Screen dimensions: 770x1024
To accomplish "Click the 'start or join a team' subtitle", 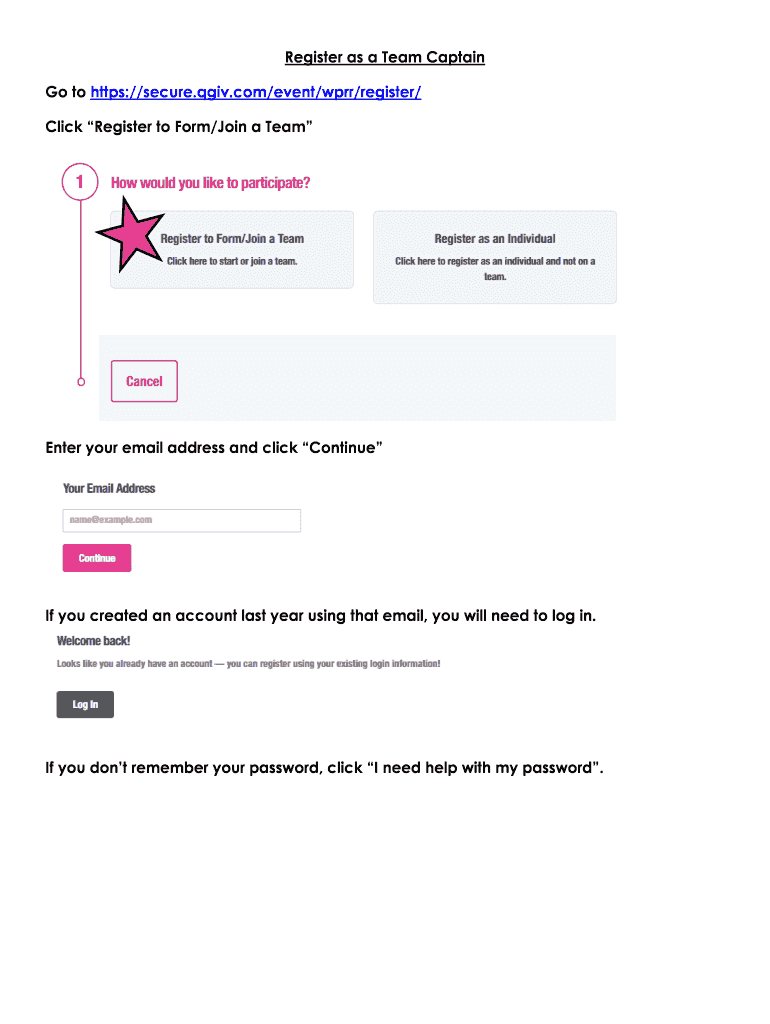I will [x=232, y=261].
